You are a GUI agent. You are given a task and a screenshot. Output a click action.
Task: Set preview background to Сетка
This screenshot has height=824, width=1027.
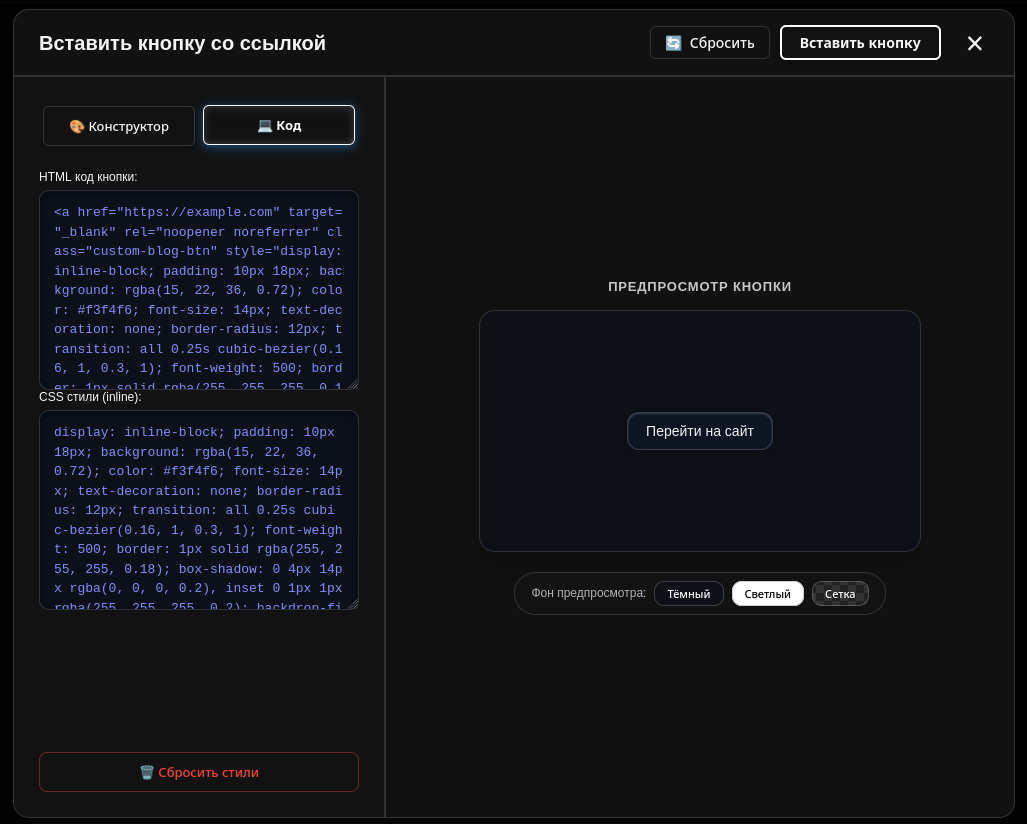coord(840,593)
